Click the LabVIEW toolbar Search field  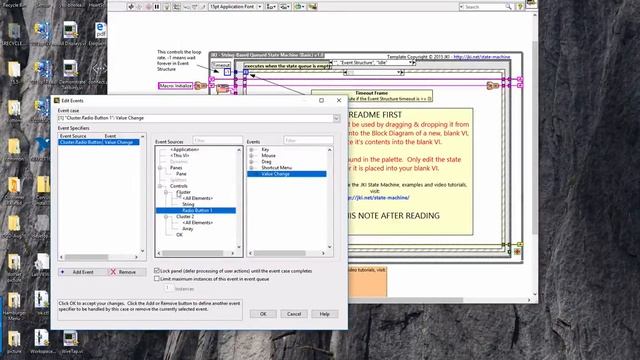[483, 7]
